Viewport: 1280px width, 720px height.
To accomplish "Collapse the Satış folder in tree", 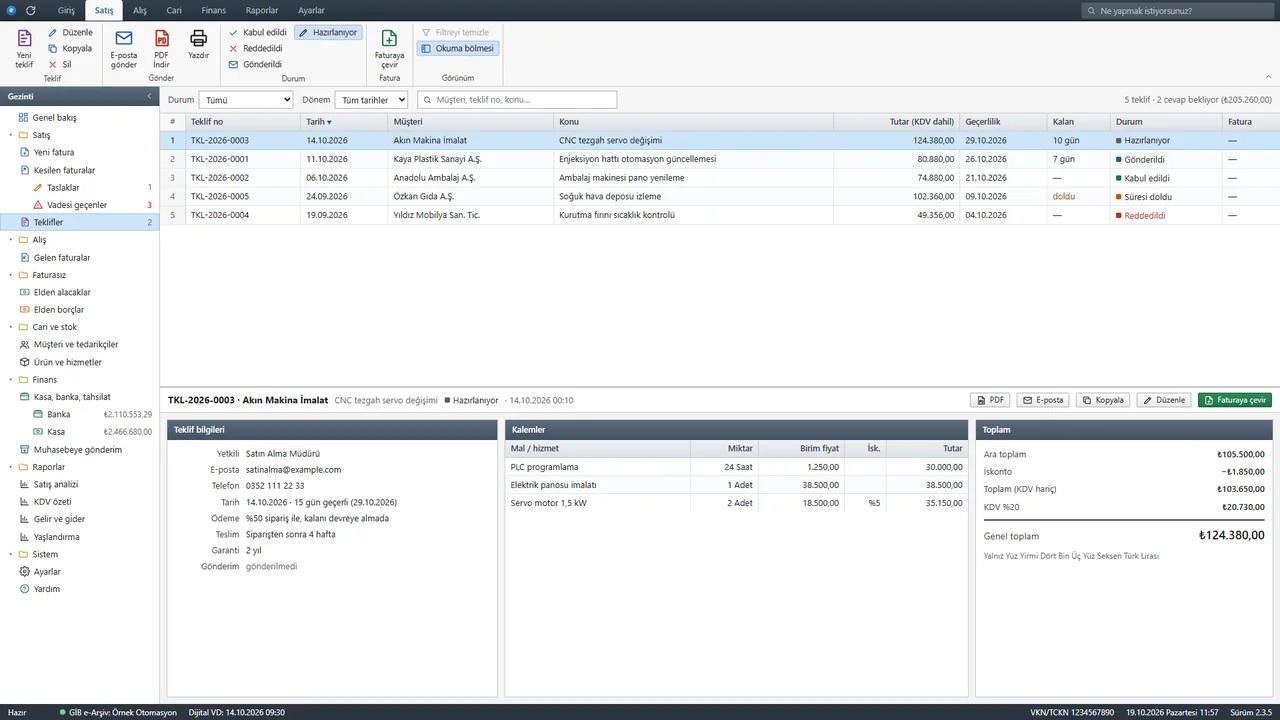I will coord(10,135).
